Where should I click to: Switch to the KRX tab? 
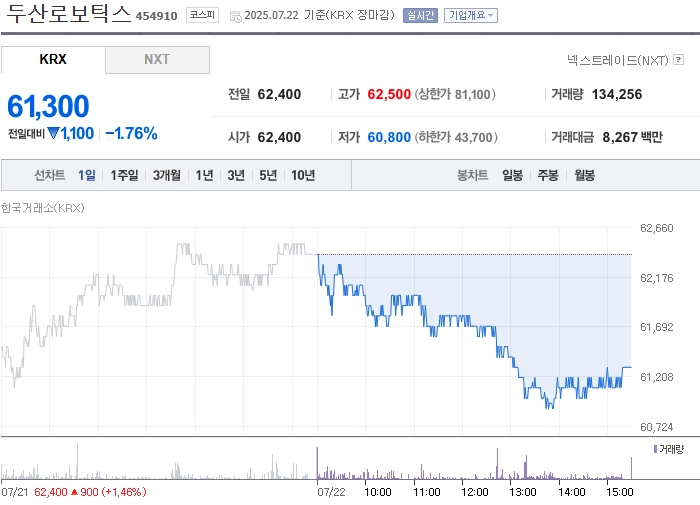(53, 59)
